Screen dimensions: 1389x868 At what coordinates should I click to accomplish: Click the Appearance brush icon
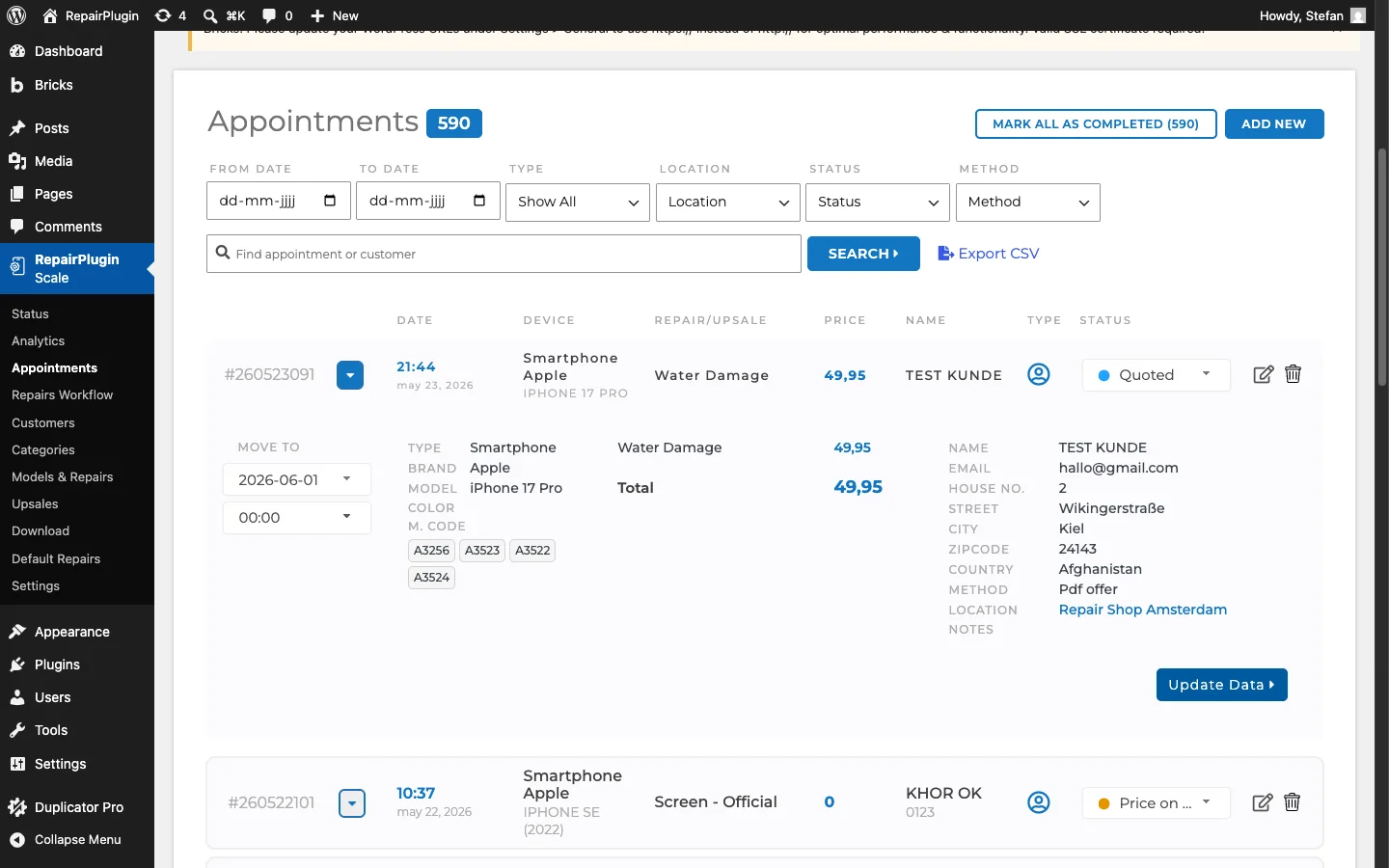(17, 632)
